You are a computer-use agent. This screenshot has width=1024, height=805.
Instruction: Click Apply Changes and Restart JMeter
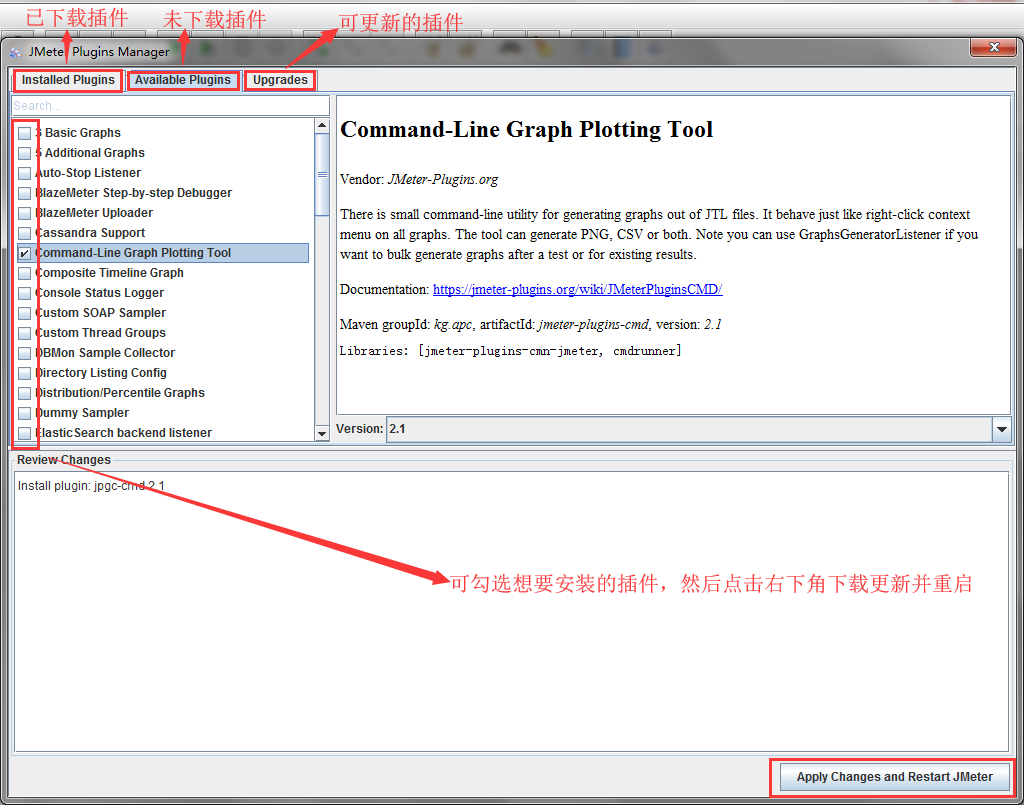pyautogui.click(x=894, y=777)
